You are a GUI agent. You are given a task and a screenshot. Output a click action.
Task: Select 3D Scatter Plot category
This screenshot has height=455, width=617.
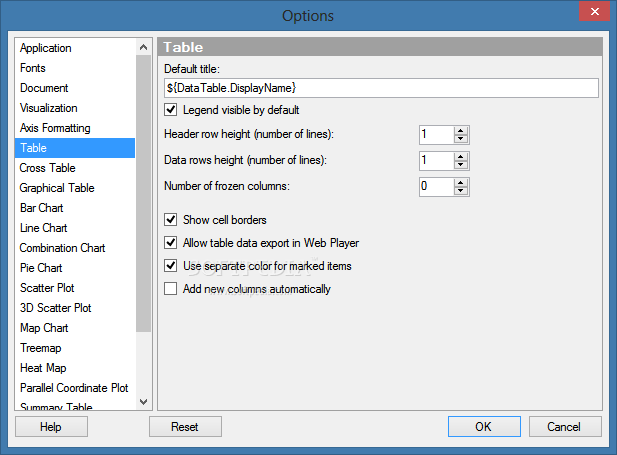coord(75,308)
